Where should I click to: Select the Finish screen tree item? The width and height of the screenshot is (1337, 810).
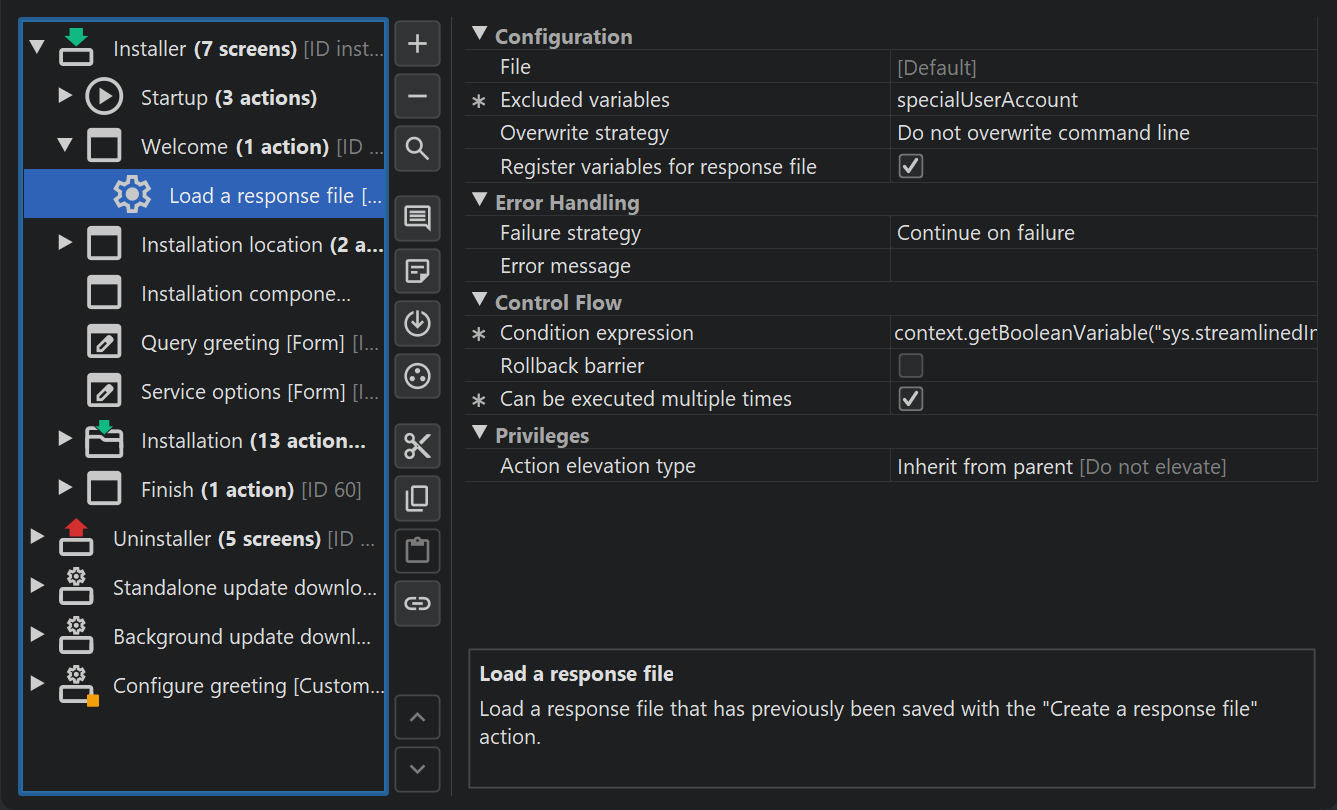pyautogui.click(x=166, y=490)
